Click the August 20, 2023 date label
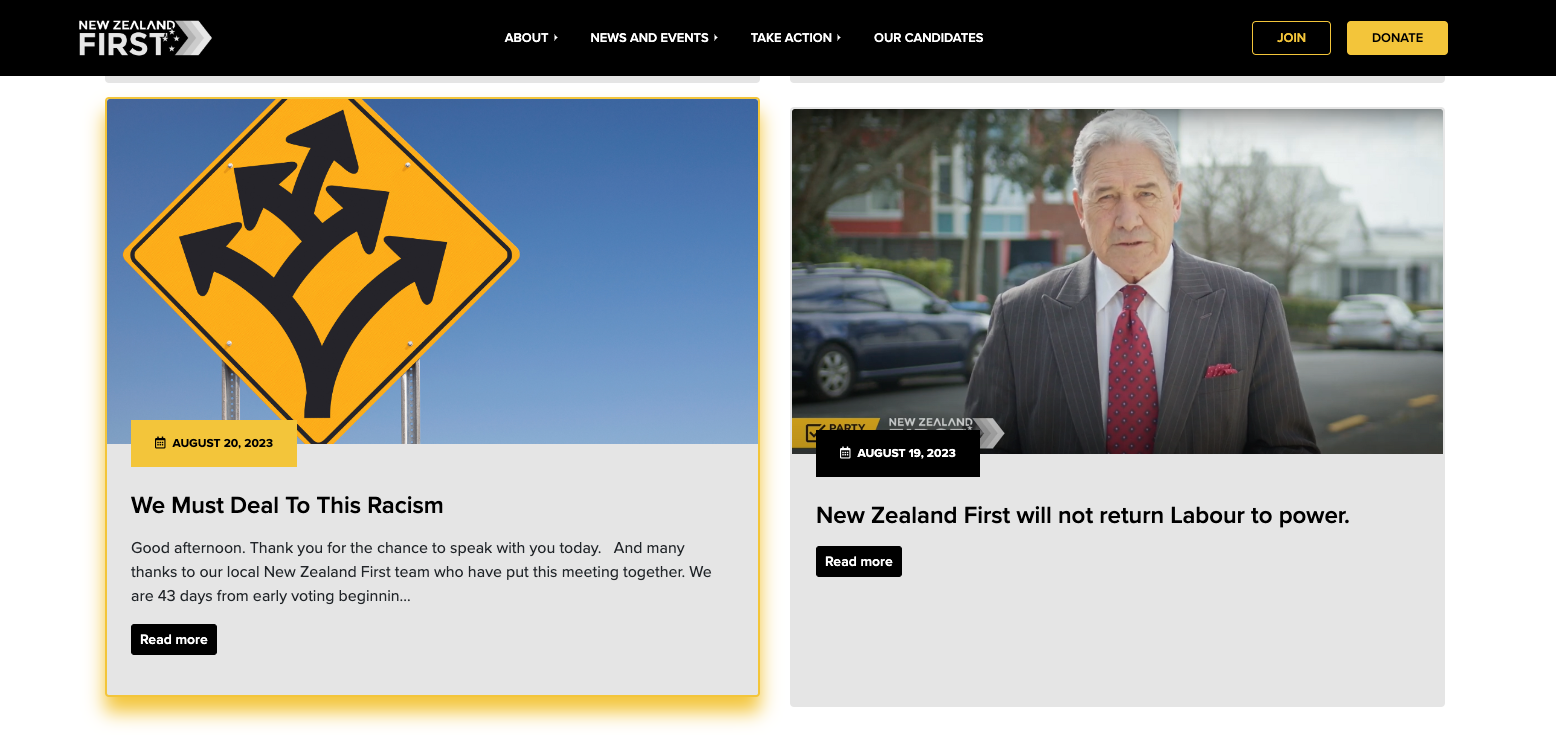This screenshot has height=735, width=1556. pos(222,443)
